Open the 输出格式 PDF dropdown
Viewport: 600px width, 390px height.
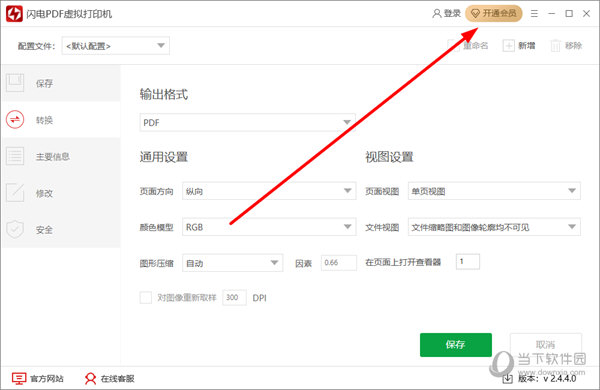click(248, 122)
